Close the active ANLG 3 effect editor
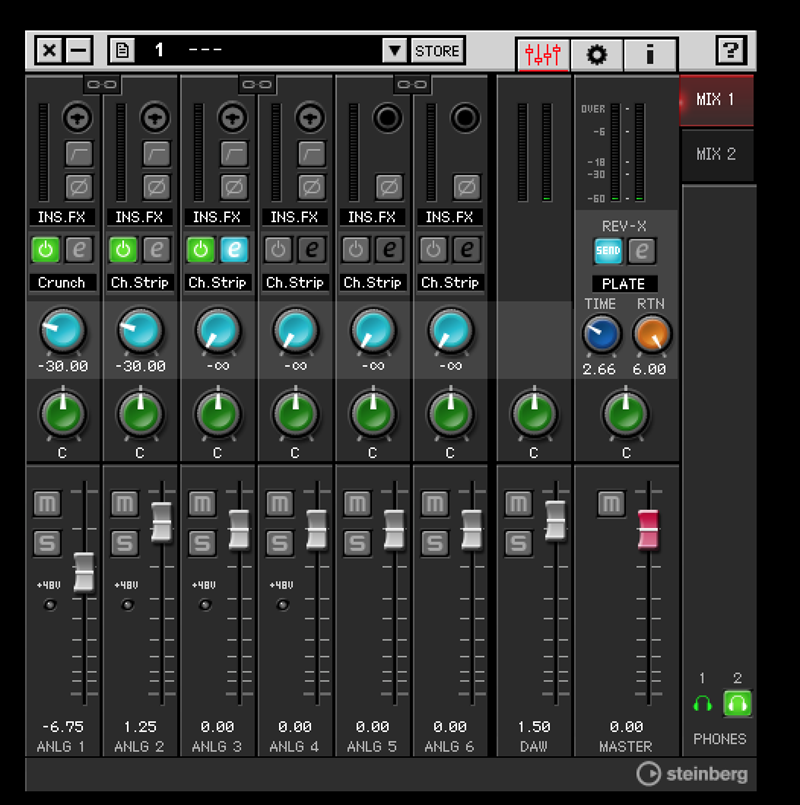The width and height of the screenshot is (800, 805). tap(234, 250)
